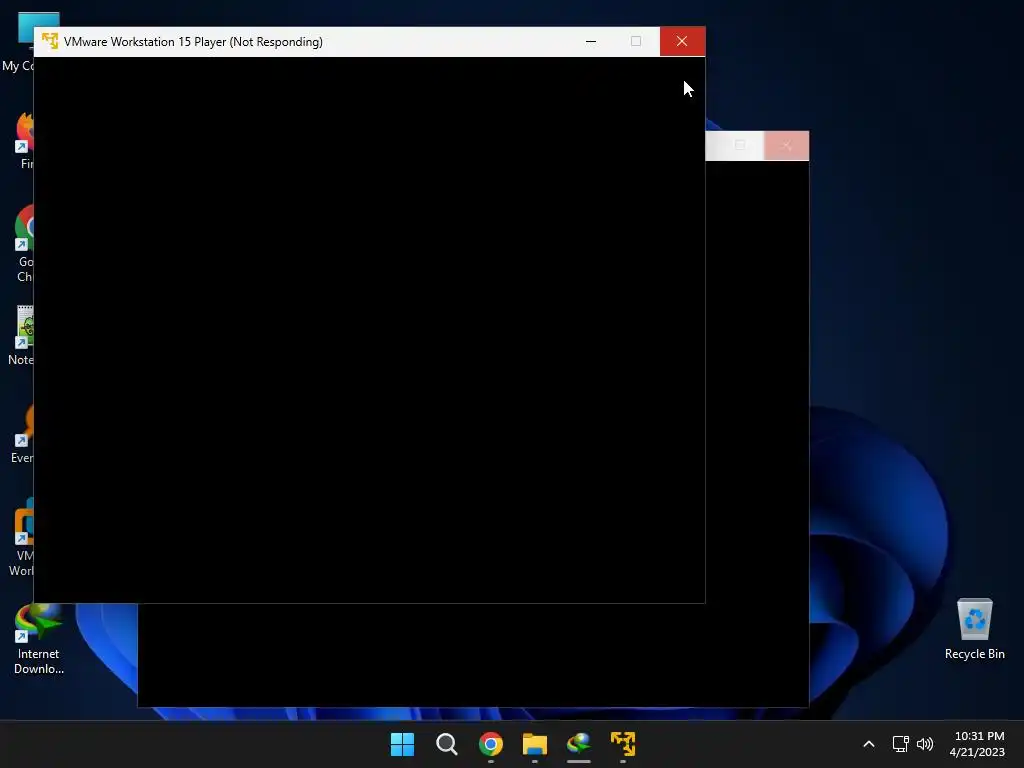The width and height of the screenshot is (1024, 768).
Task: Open network status in the system tray
Action: click(x=901, y=744)
